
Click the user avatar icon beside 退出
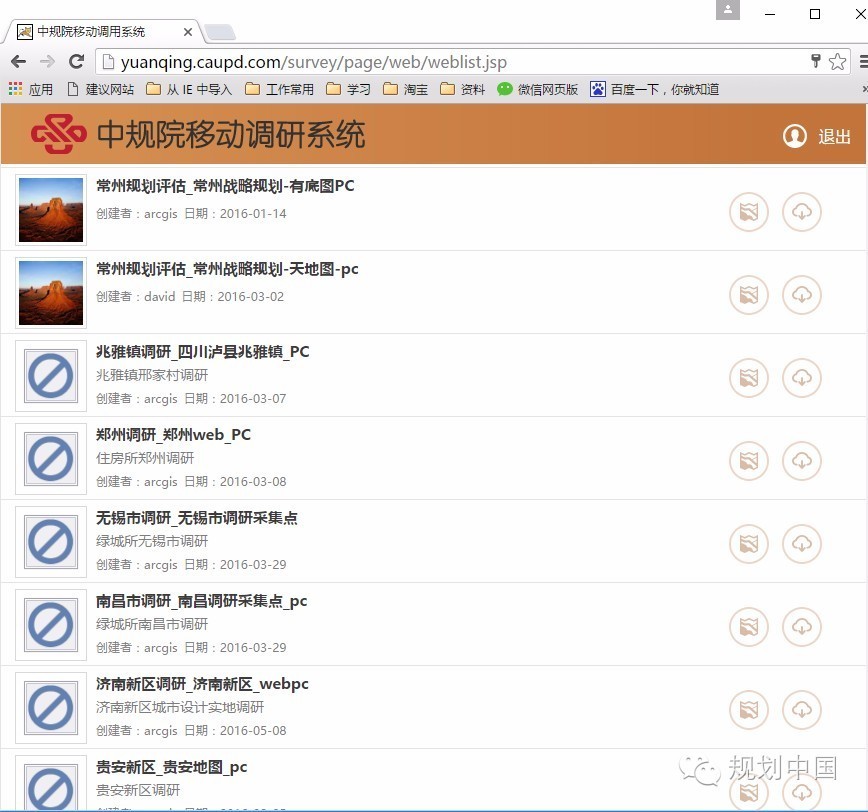[x=794, y=136]
